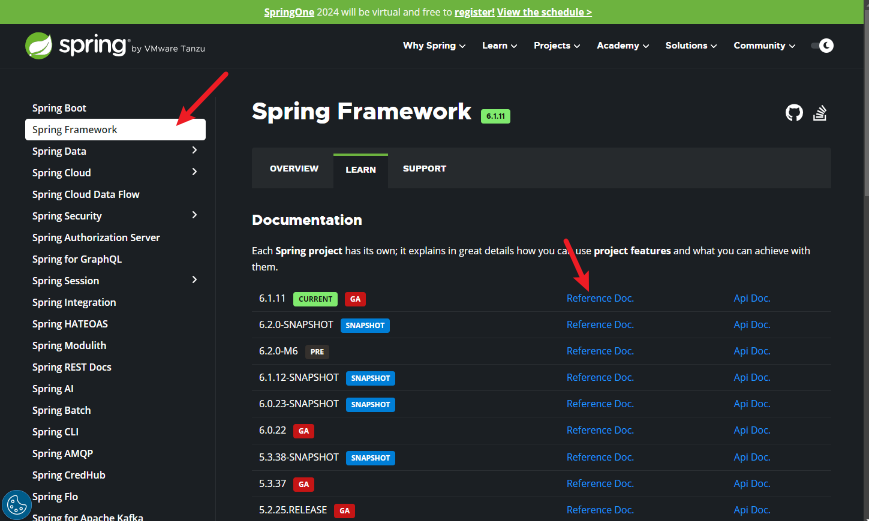Open Reference Doc for 6.2.0-M6
Viewport: 869px width, 521px height.
click(x=600, y=351)
